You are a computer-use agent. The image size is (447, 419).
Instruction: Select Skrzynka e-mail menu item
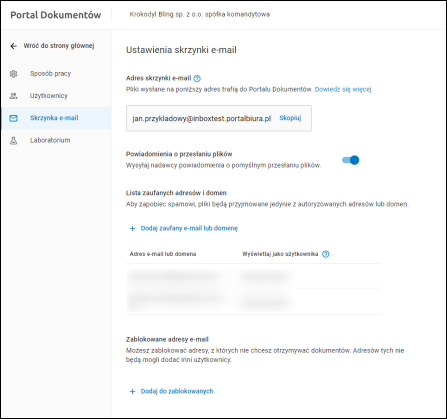56,118
